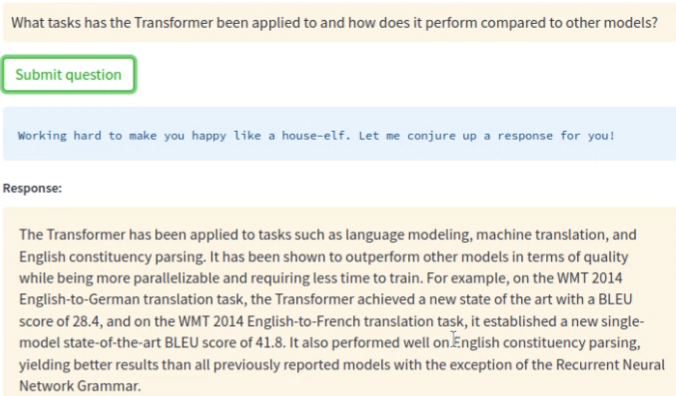The height and width of the screenshot is (396, 676).
Task: Click the house-elf status message box
Action: click(x=339, y=134)
